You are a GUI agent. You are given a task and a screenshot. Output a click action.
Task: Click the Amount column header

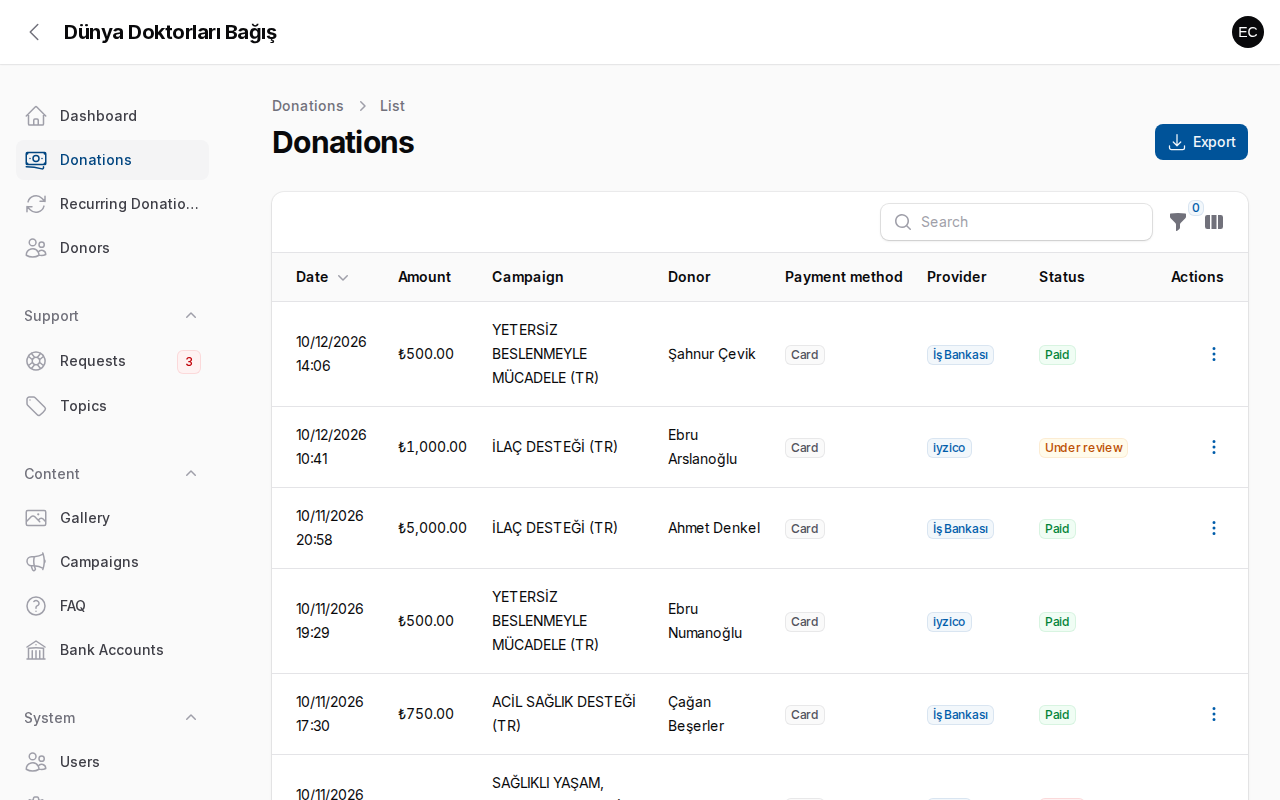(424, 277)
